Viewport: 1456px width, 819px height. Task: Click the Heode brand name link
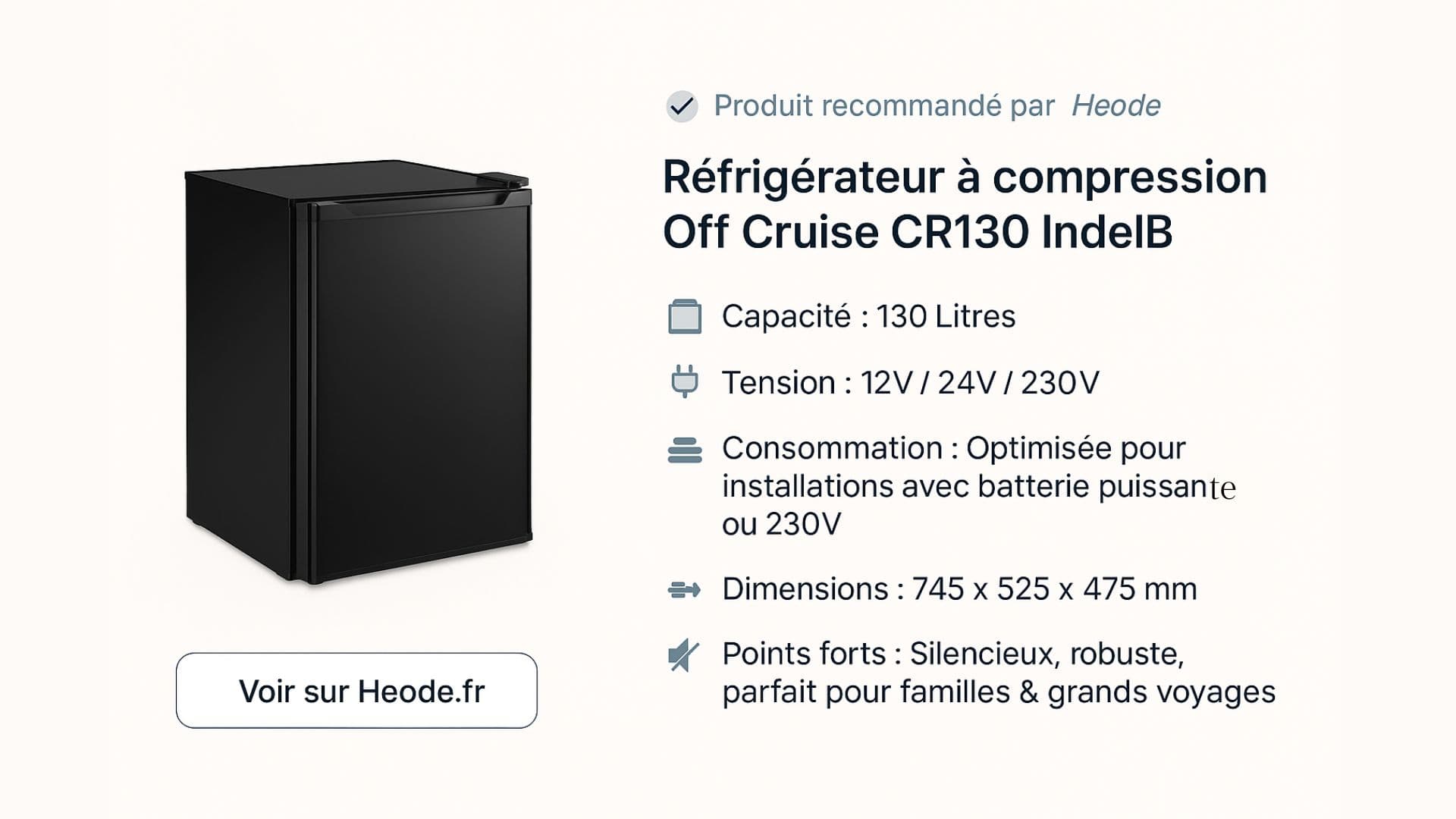1116,106
